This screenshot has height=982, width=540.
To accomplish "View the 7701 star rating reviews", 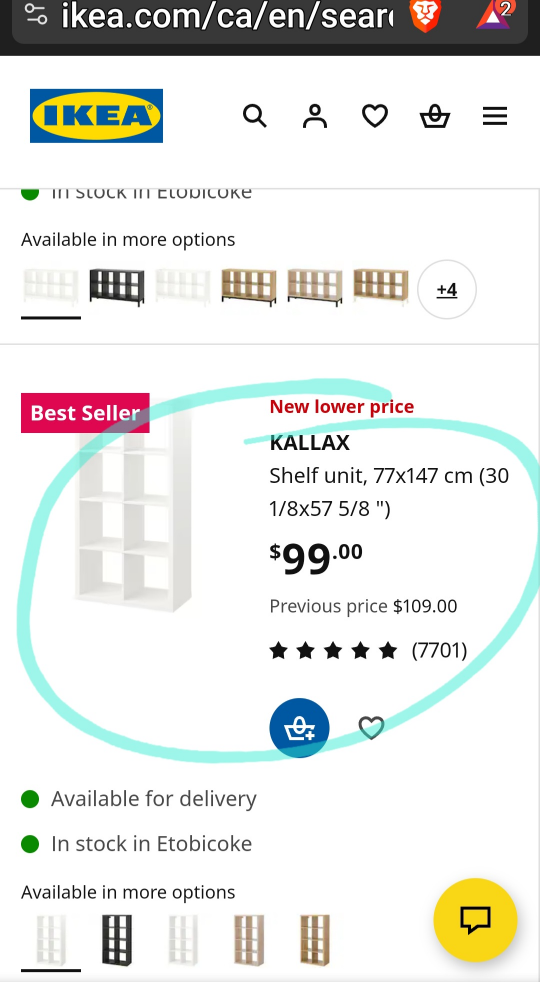I will [x=368, y=651].
